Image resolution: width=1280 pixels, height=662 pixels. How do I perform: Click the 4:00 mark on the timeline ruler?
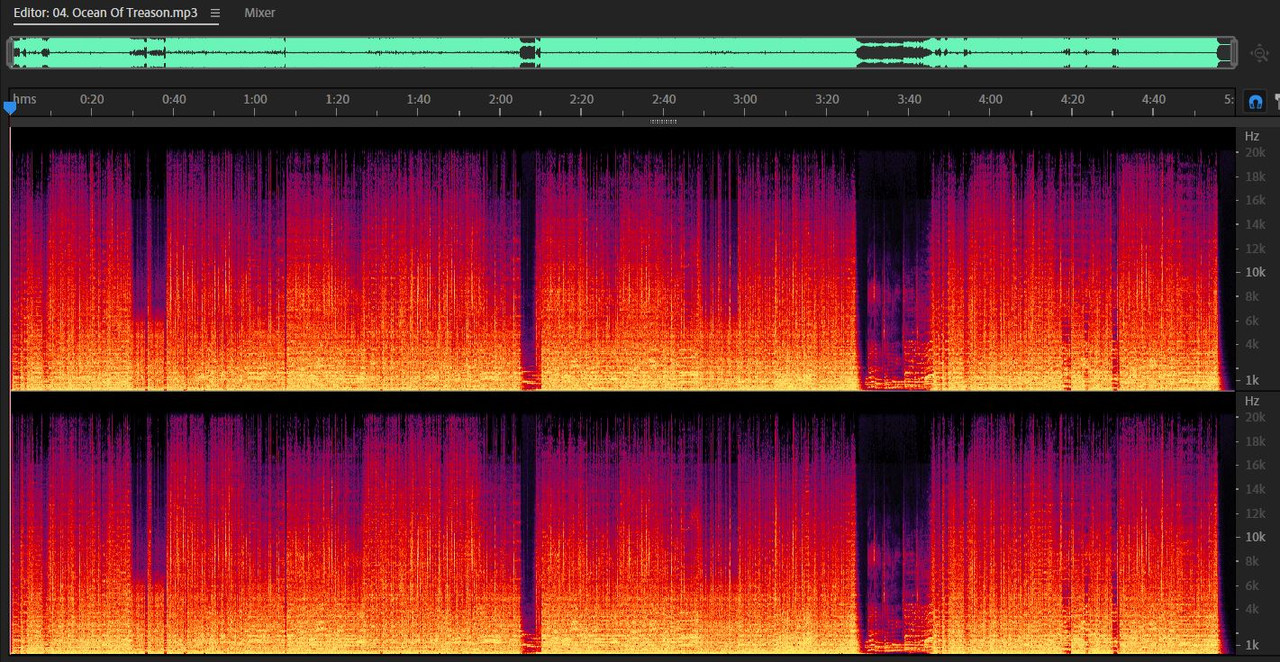pyautogui.click(x=990, y=99)
